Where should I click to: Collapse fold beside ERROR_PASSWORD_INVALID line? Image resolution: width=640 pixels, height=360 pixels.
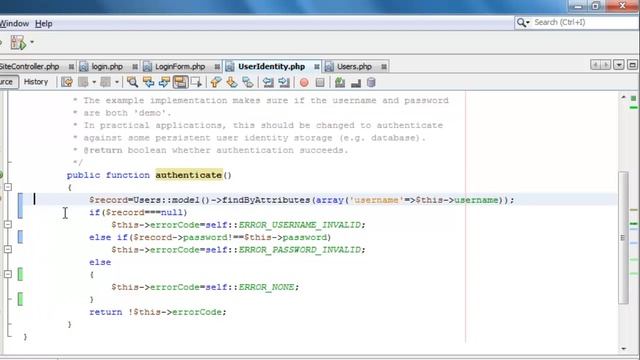(8, 249)
